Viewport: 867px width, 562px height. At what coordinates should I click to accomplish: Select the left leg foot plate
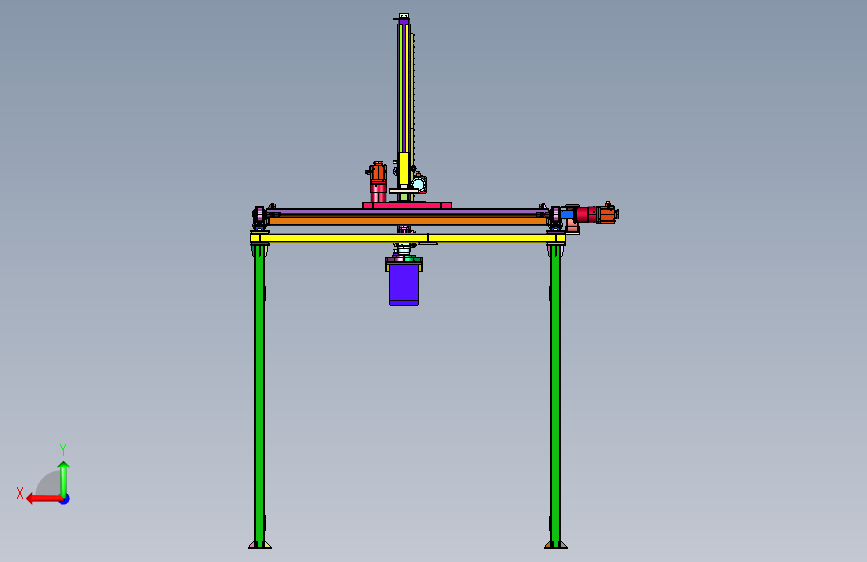[x=260, y=545]
